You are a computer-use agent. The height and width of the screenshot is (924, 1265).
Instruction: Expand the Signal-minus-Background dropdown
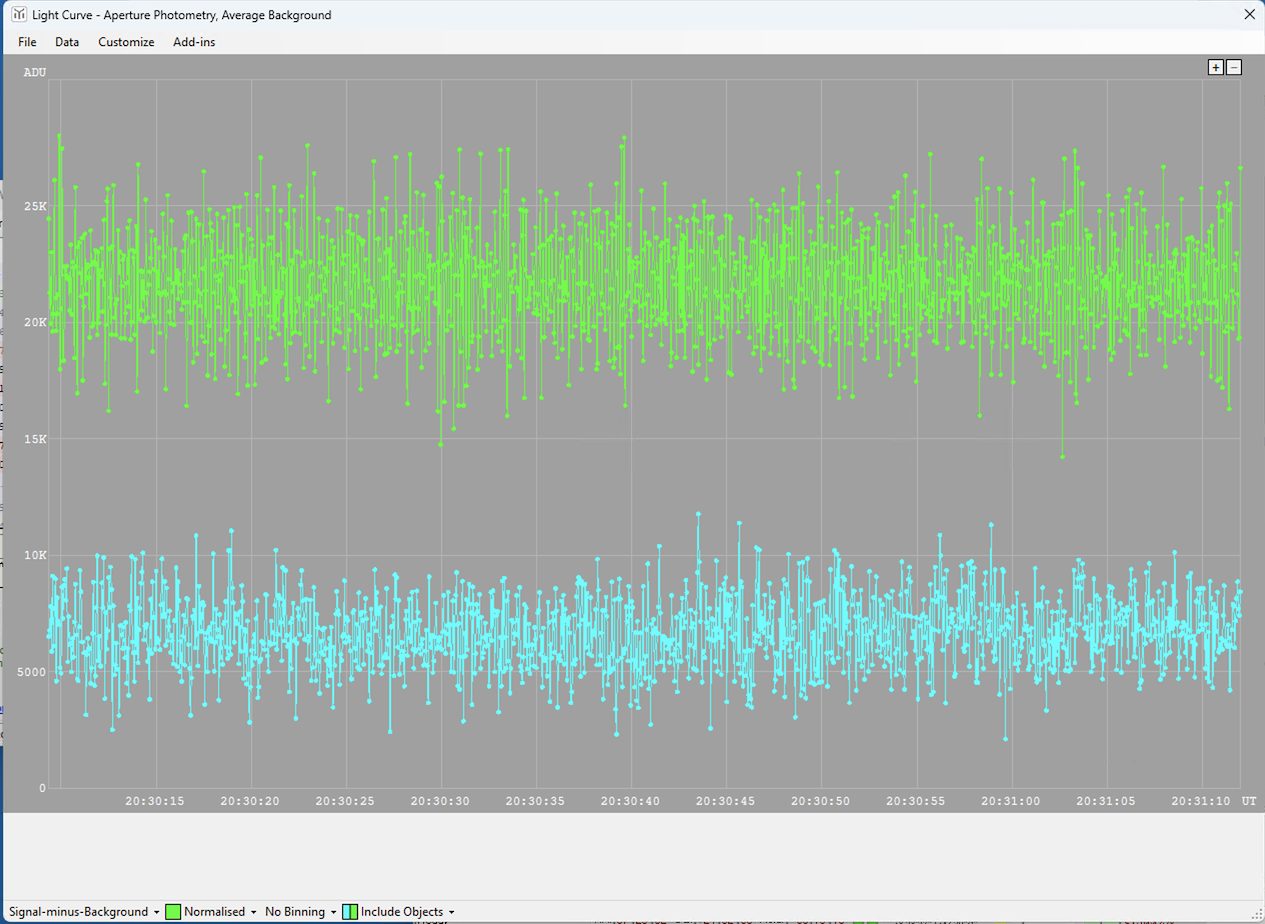click(85, 912)
